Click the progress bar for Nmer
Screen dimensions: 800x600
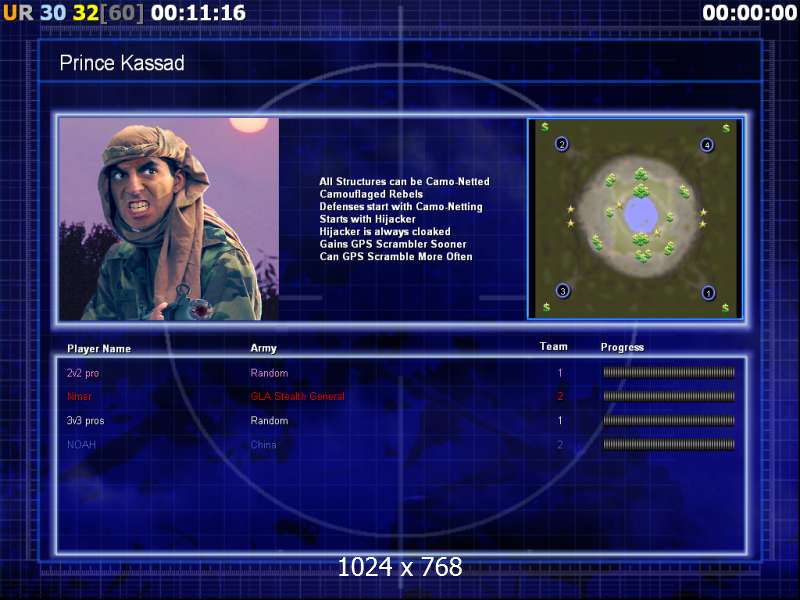tap(669, 396)
